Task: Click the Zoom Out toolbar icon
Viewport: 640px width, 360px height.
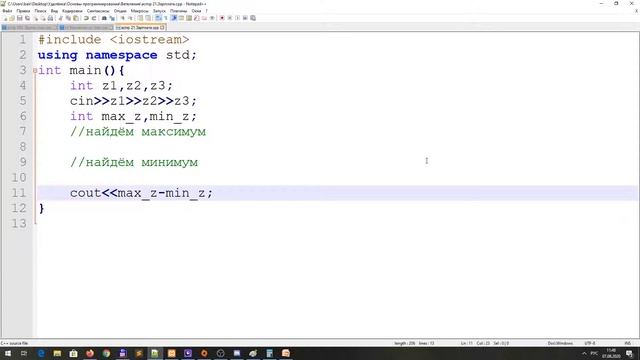Action: (131, 18)
